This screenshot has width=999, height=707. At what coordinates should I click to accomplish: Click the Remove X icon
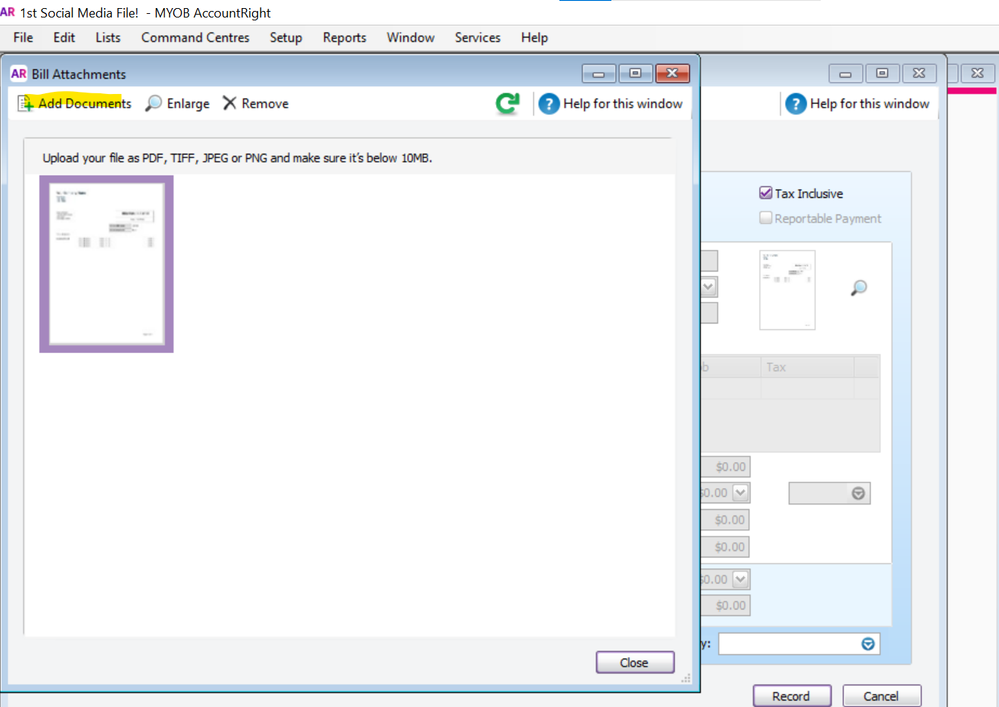[229, 104]
